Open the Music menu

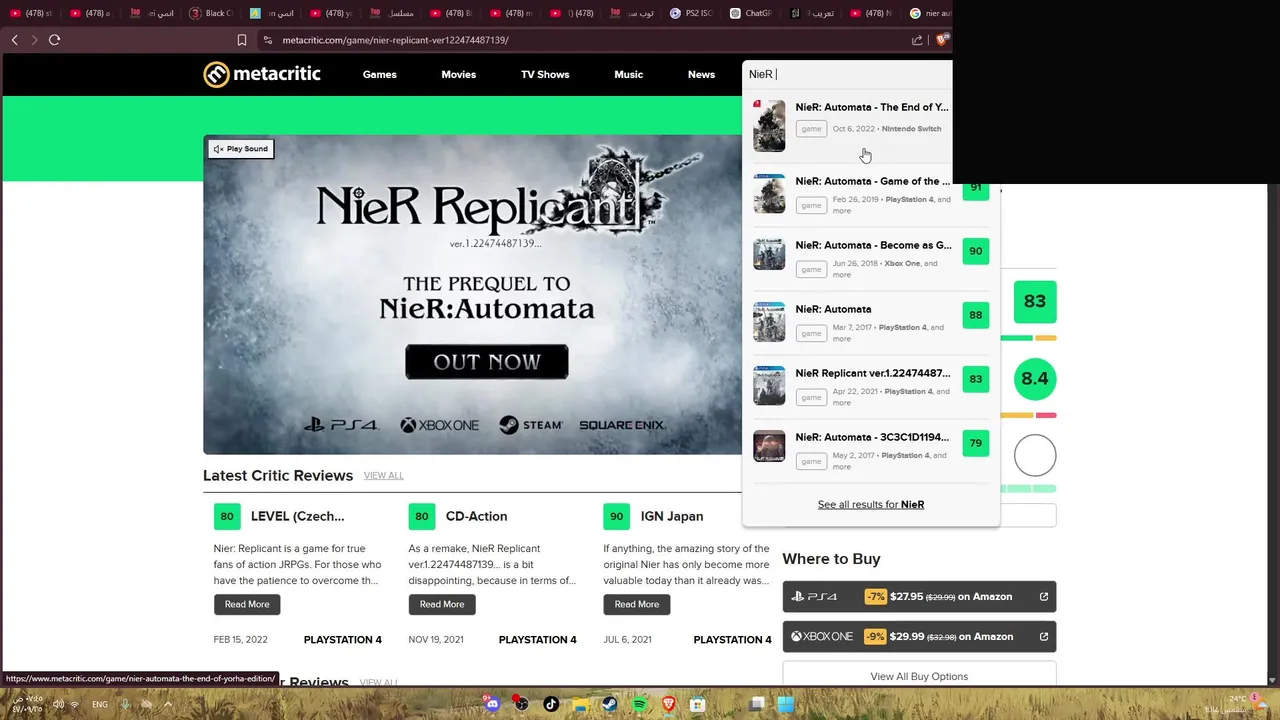[x=628, y=75]
